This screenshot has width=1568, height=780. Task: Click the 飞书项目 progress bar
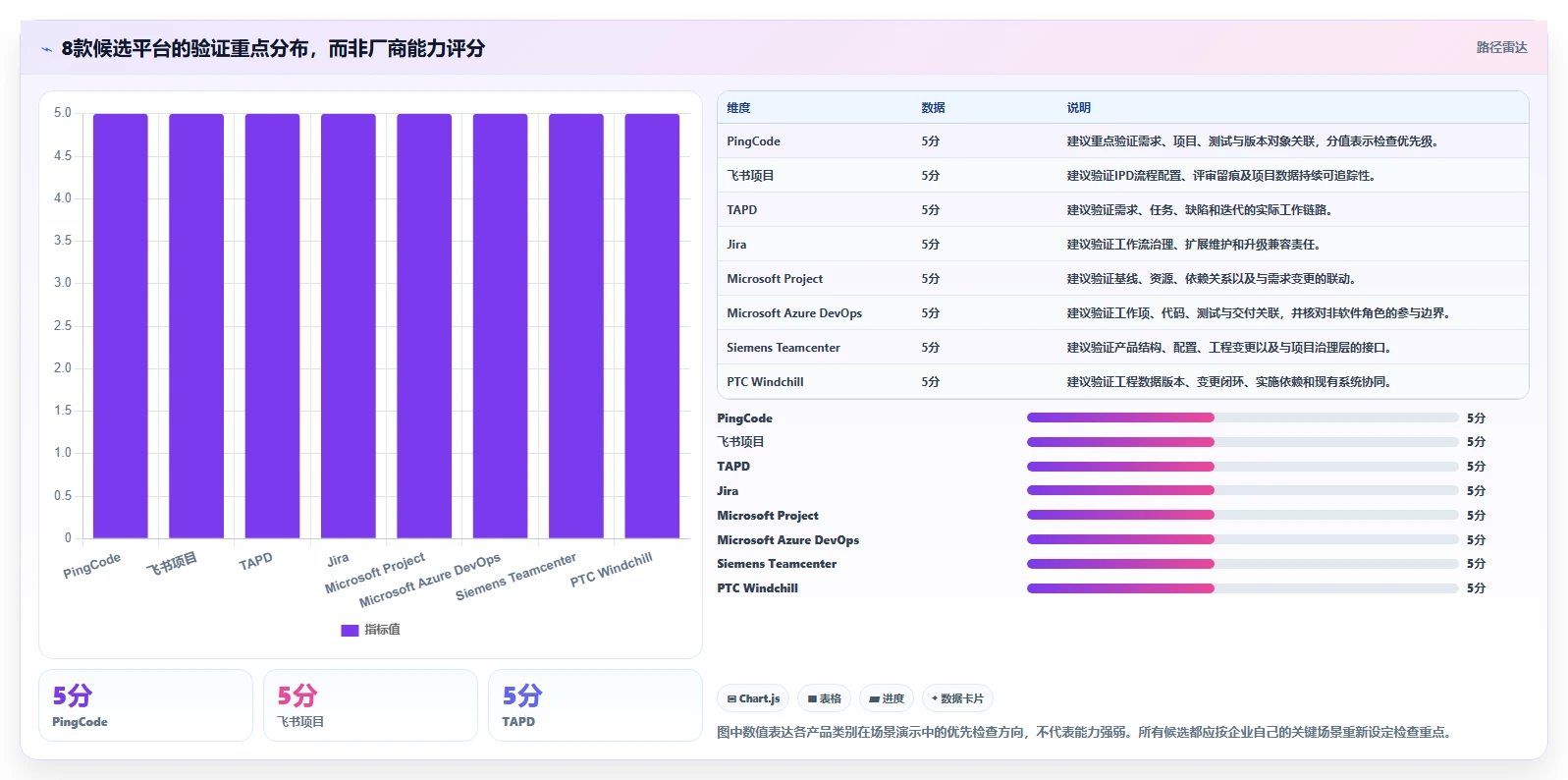[1242, 442]
